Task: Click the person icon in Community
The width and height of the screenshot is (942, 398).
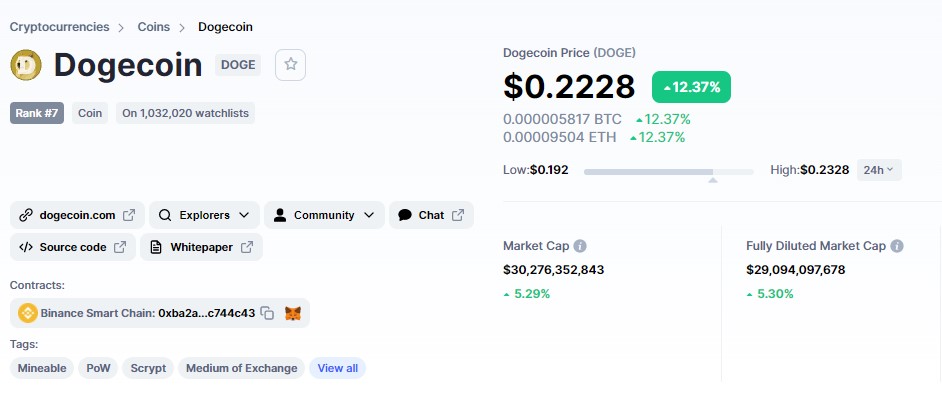Action: click(279, 215)
